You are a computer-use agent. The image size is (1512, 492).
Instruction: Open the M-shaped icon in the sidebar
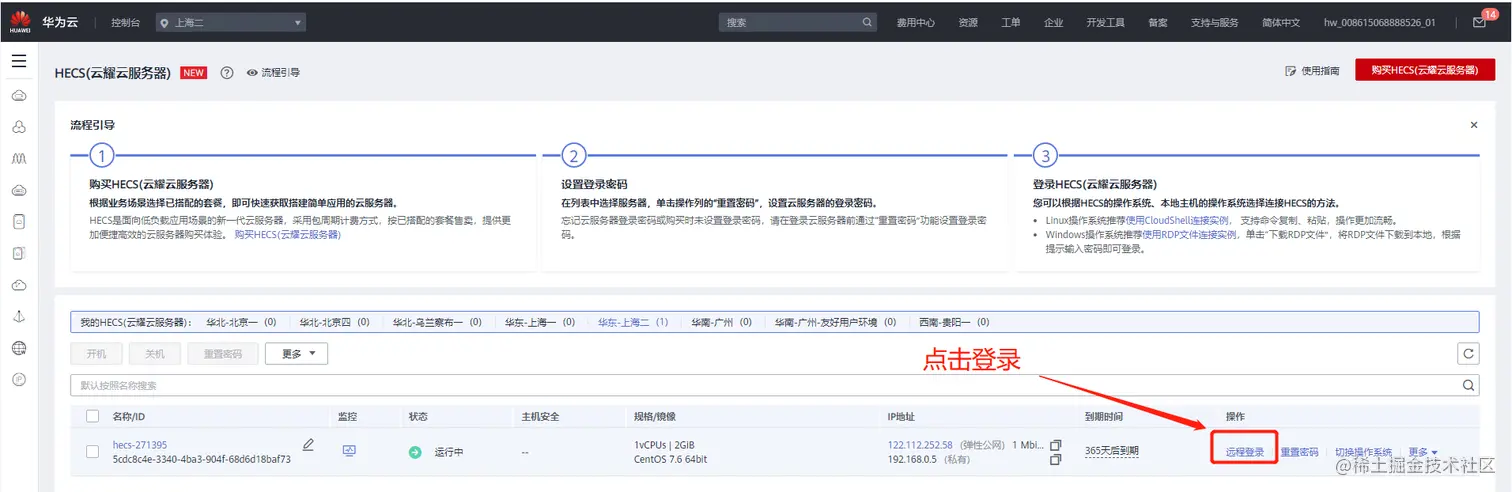[18, 159]
